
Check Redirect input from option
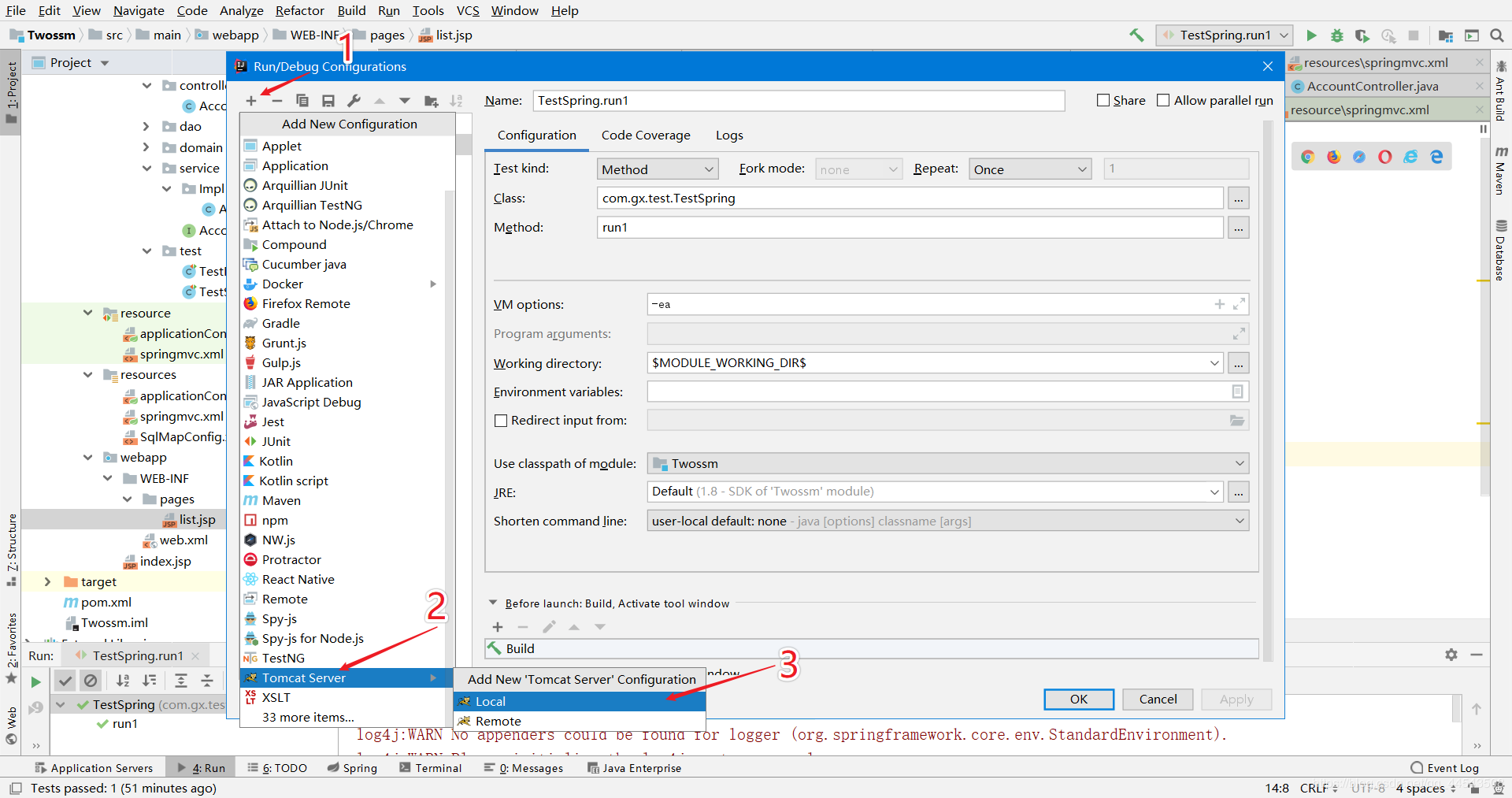[x=501, y=421]
